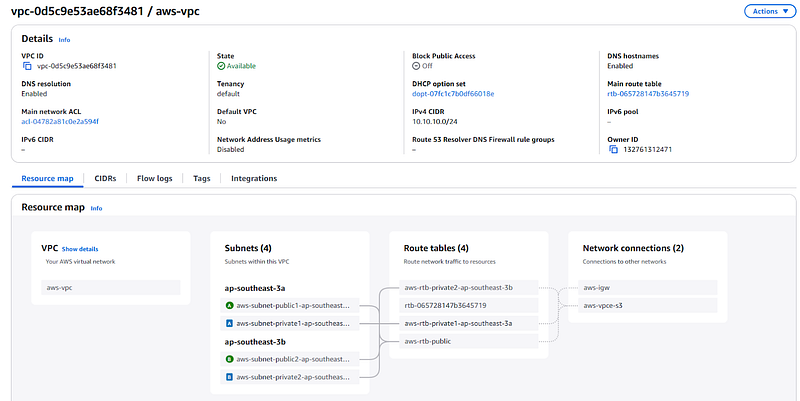Click page title vpc-0d5c9e53ae68f3481 / aws-vpc
The image size is (800, 401).
(x=105, y=11)
